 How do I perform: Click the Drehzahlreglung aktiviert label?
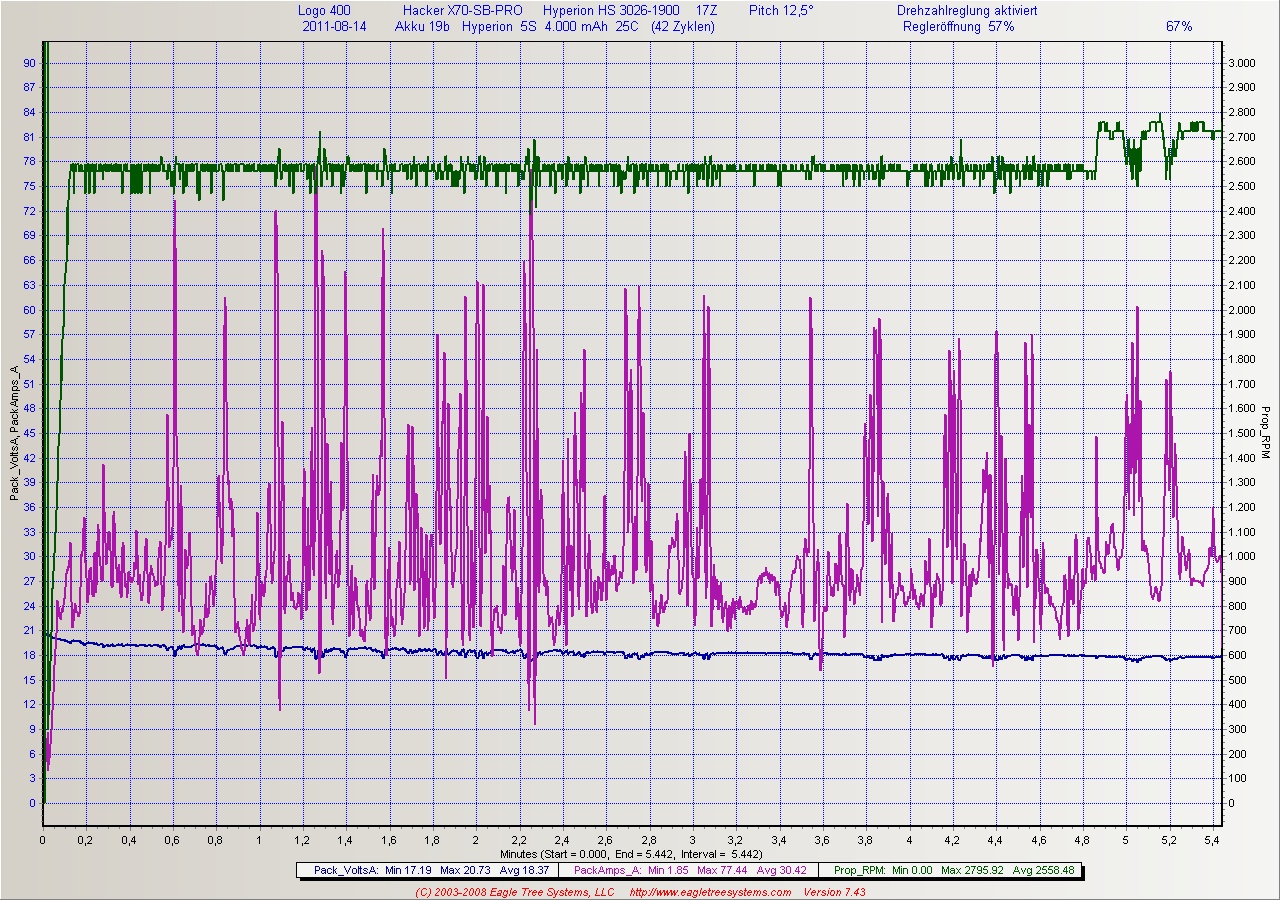pyautogui.click(x=967, y=10)
